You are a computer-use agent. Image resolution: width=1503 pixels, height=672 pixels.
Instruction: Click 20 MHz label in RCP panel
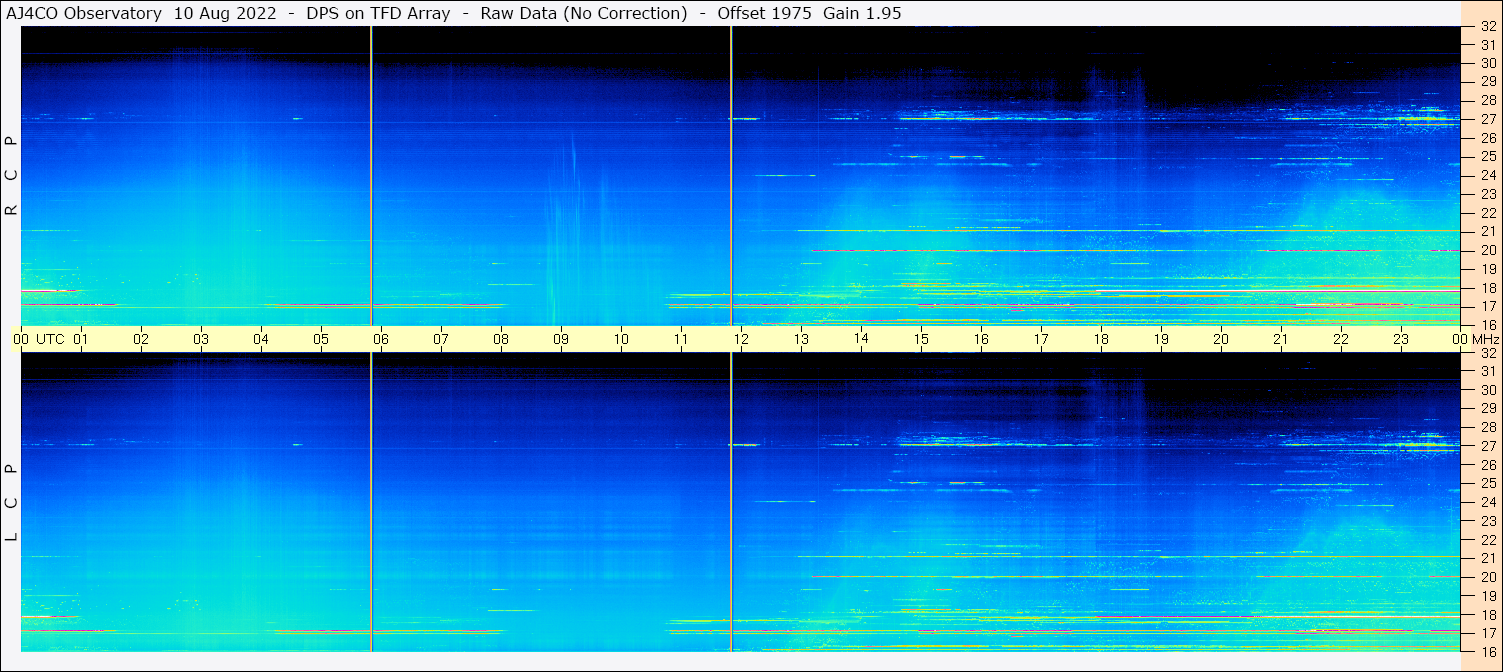(1487, 250)
